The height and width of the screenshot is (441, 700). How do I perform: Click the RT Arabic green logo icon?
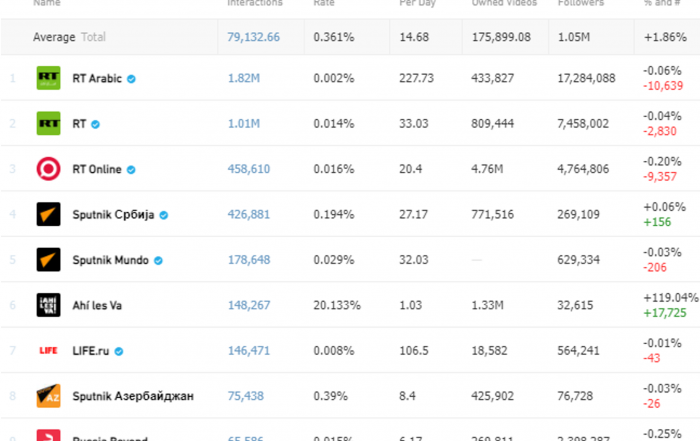click(x=48, y=78)
